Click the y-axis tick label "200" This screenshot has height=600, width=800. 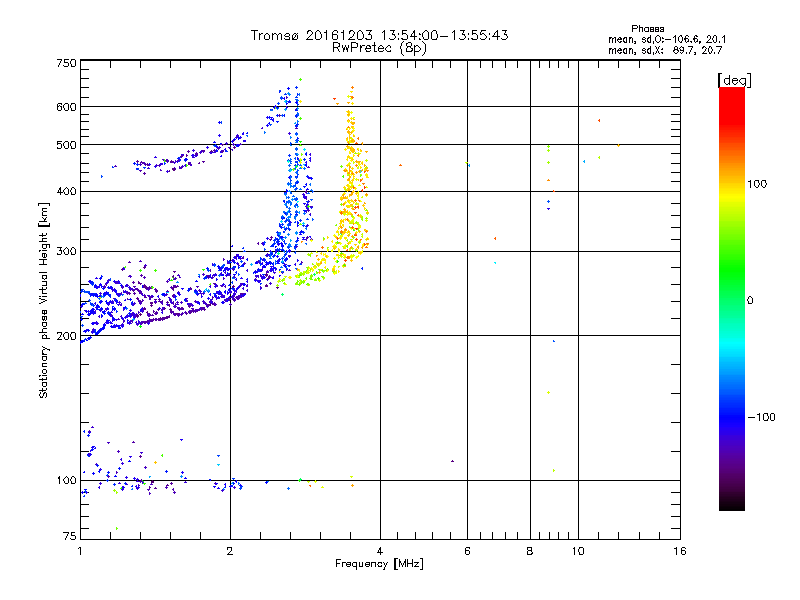coord(66,336)
